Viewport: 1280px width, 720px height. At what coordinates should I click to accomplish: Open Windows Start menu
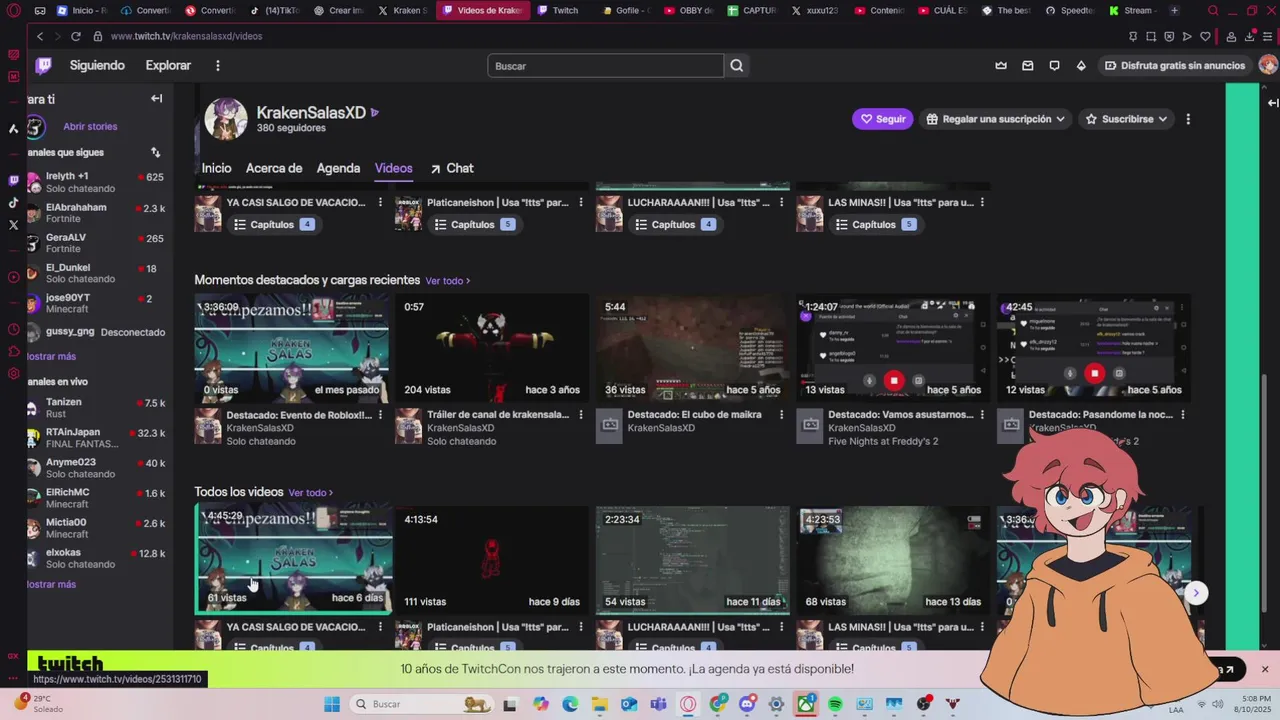click(332, 704)
